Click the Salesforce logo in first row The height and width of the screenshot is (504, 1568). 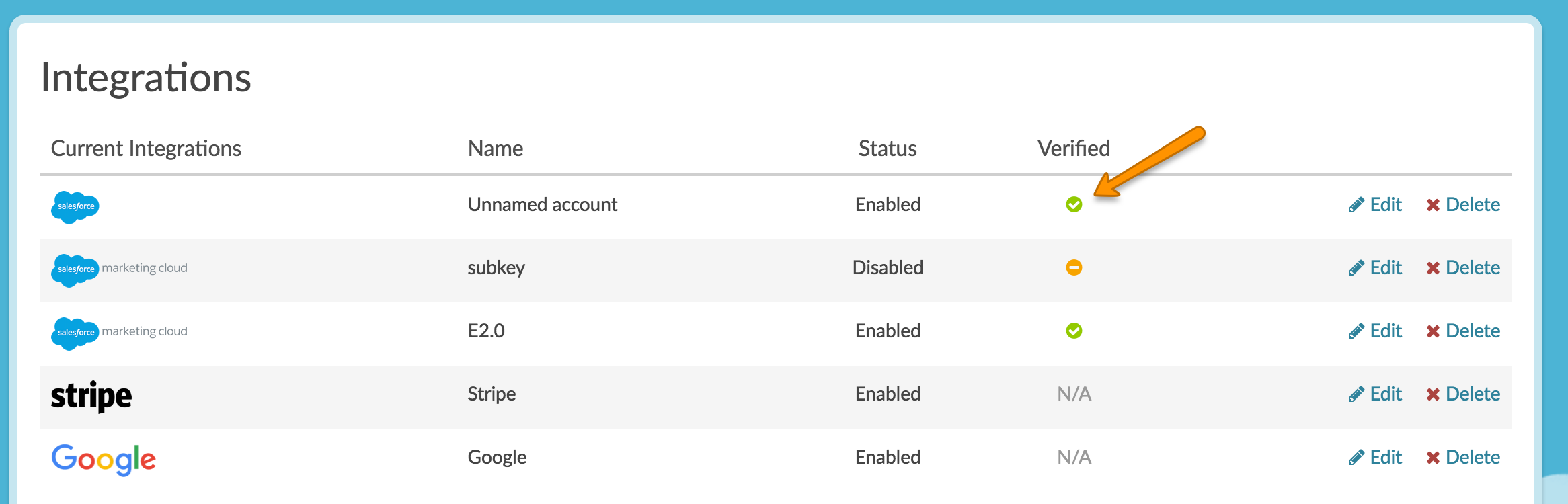coord(75,206)
